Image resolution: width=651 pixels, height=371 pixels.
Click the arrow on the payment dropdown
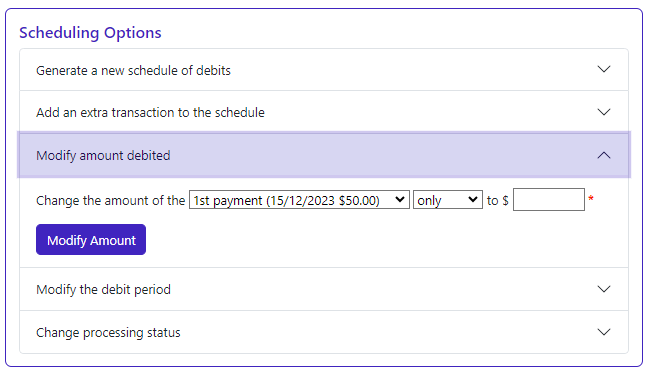pos(400,200)
